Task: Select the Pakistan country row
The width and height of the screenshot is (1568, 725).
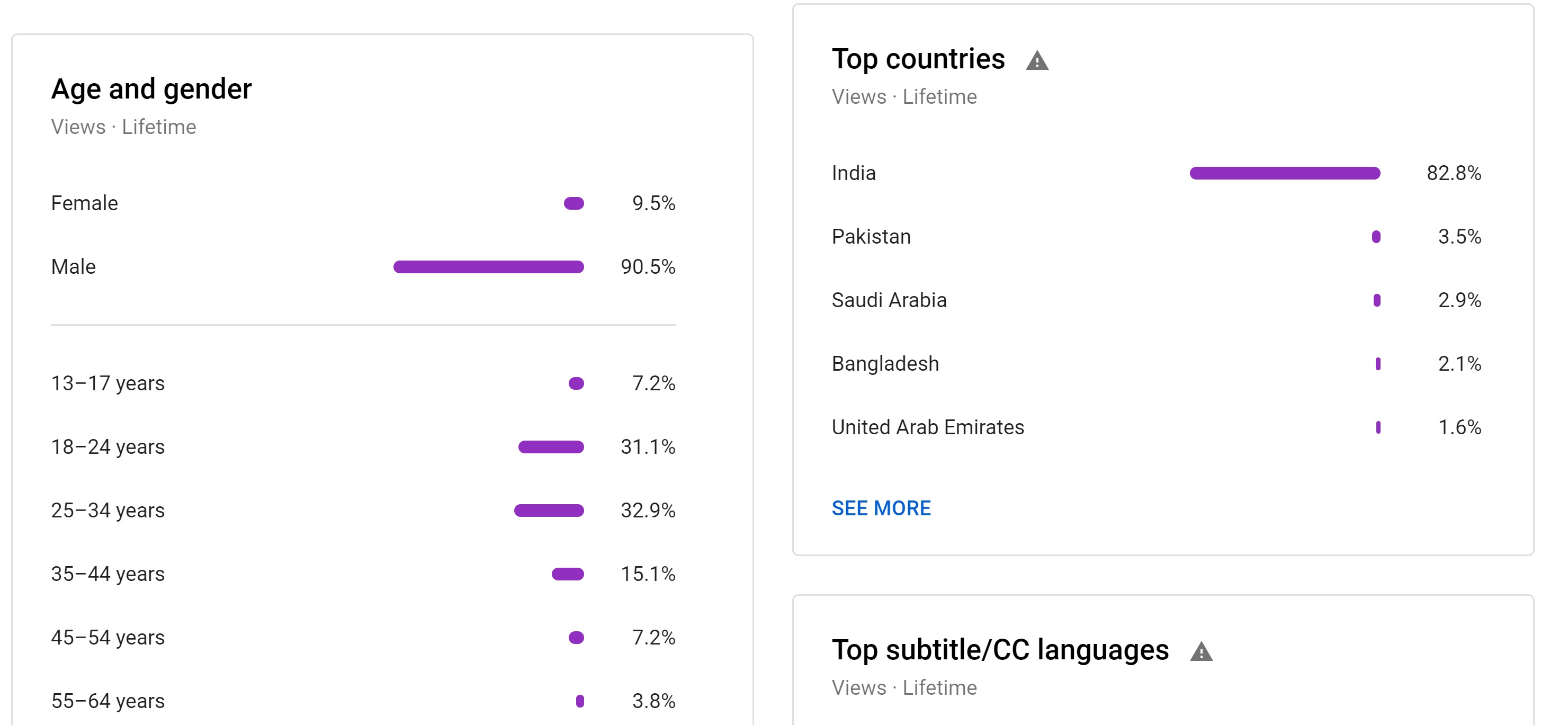Action: [1156, 236]
